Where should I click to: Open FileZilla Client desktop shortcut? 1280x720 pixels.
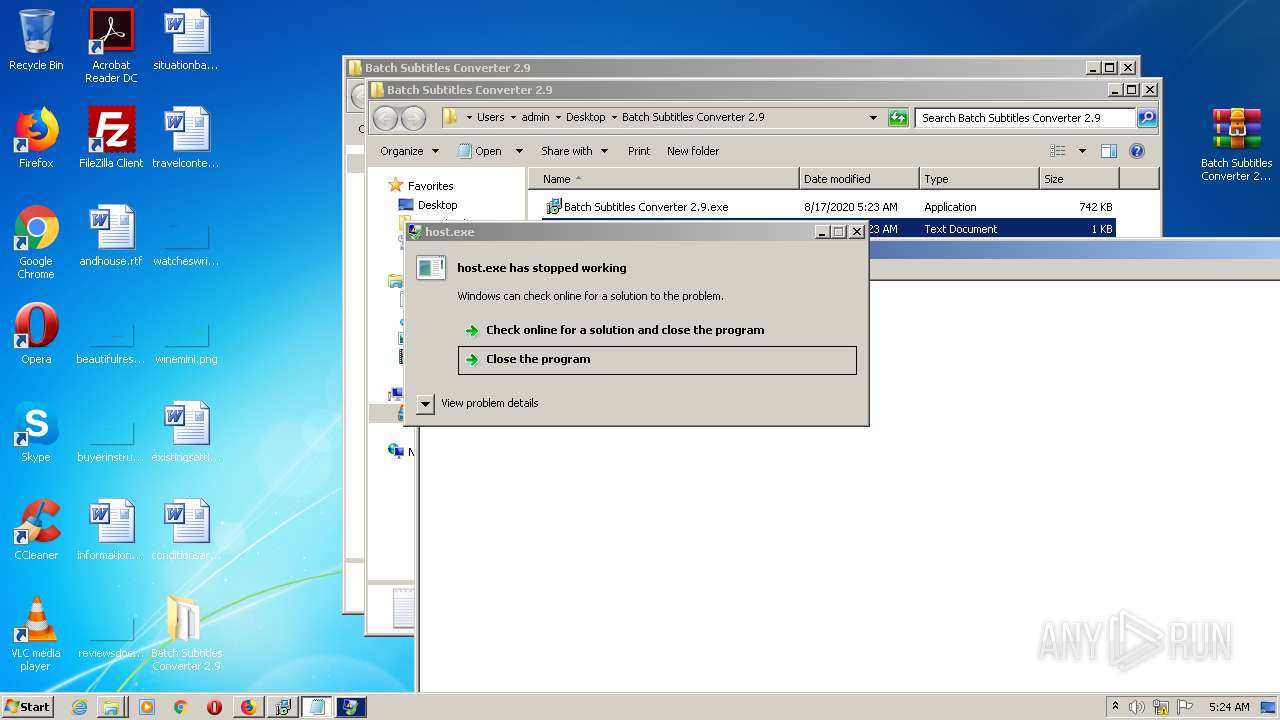111,138
